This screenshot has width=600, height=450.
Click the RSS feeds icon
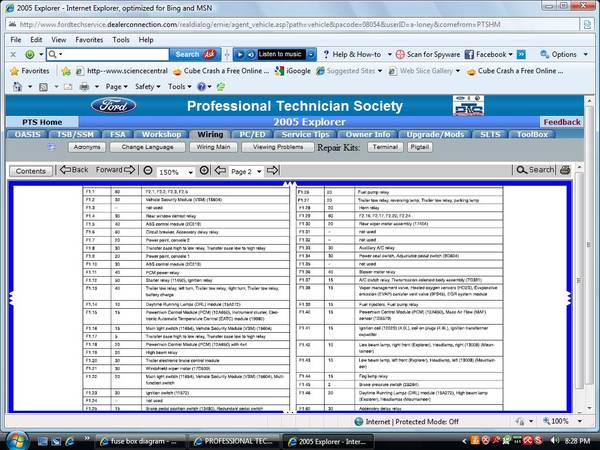[x=43, y=87]
